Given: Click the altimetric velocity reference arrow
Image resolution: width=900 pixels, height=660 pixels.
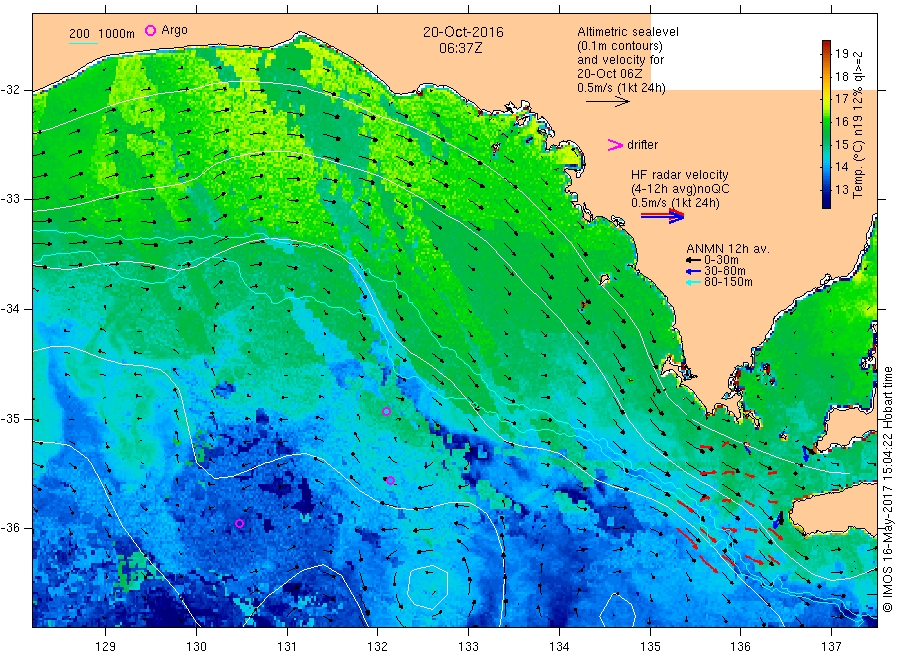Looking at the screenshot, I should [607, 102].
